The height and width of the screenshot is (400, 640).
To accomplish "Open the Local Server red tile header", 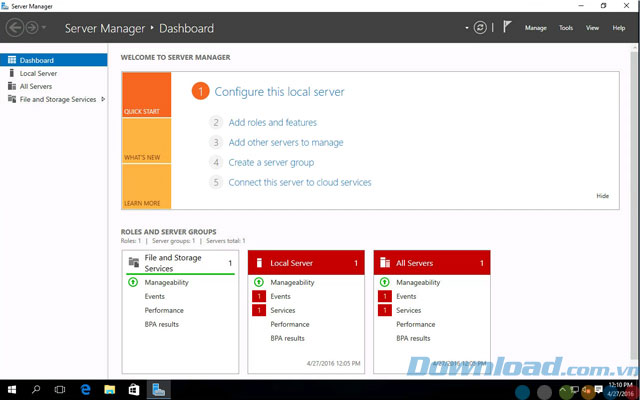I will pos(306,263).
